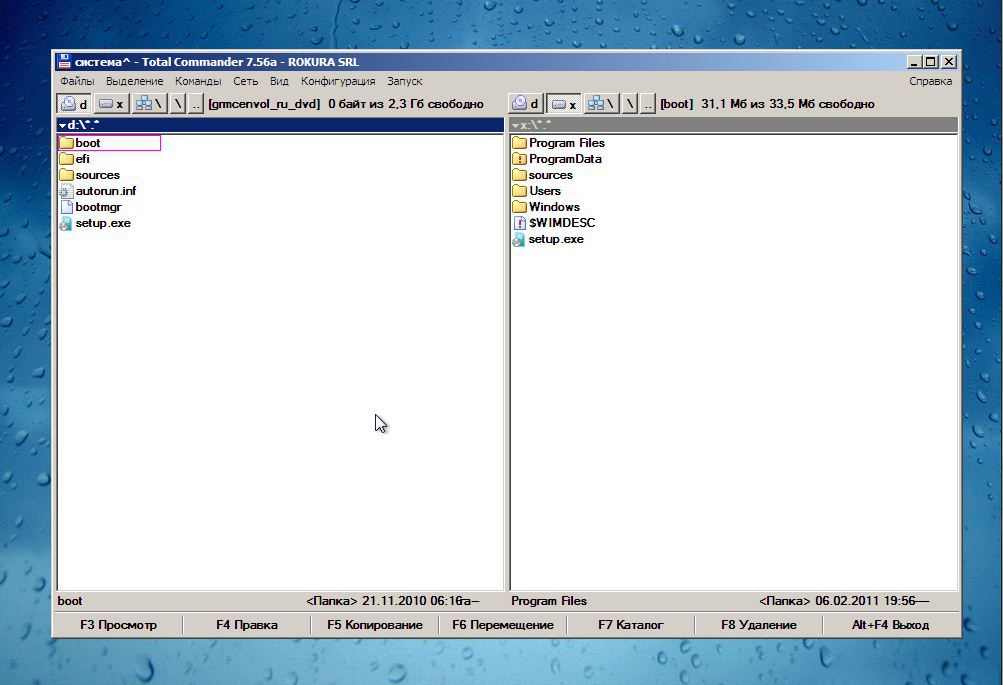The width and height of the screenshot is (1003, 685).
Task: Open the Справка help menu
Action: point(930,81)
